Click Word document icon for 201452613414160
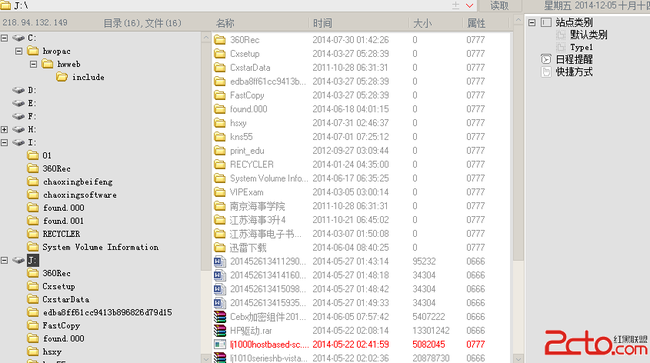 click(x=220, y=275)
